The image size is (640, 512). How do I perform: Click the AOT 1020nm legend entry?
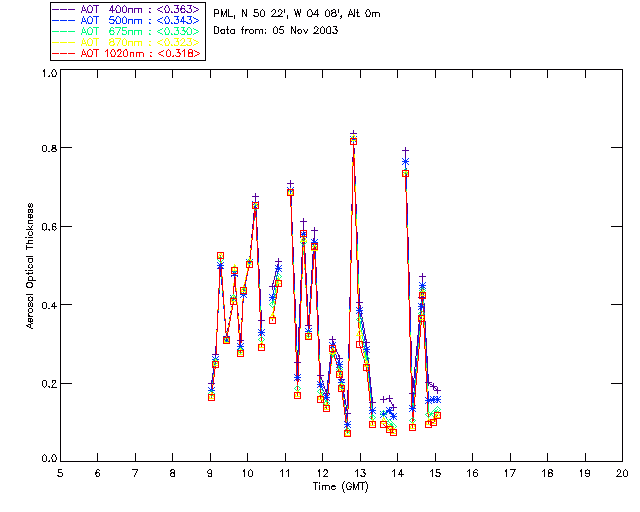127,53
